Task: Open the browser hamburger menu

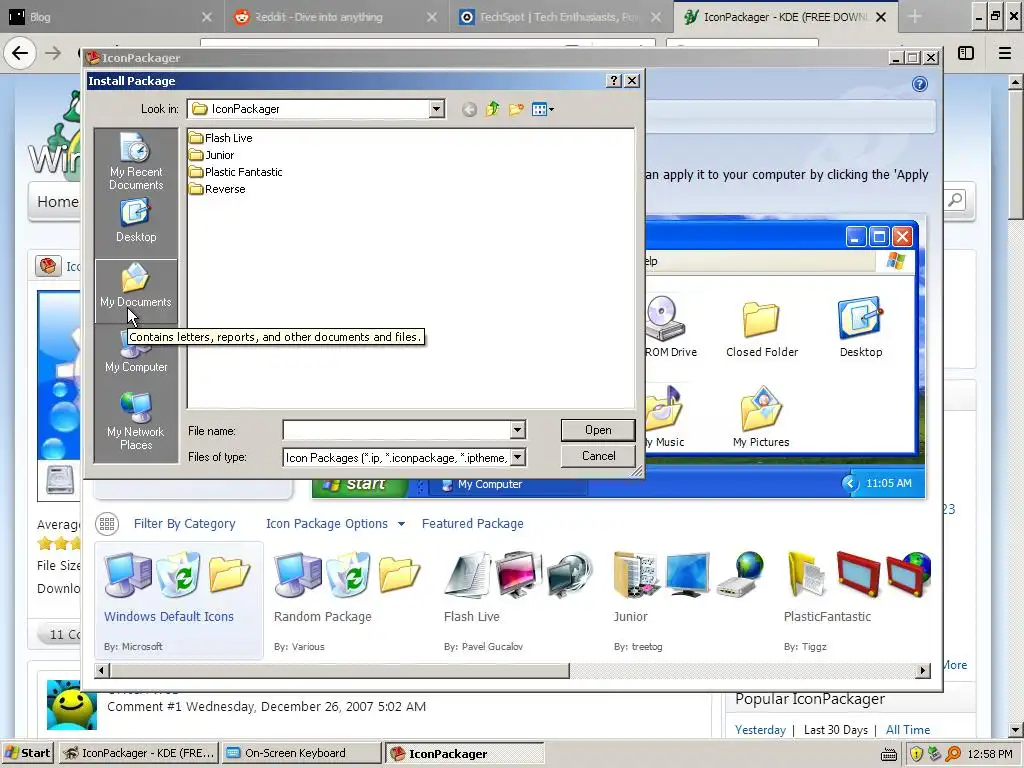Action: click(1004, 53)
